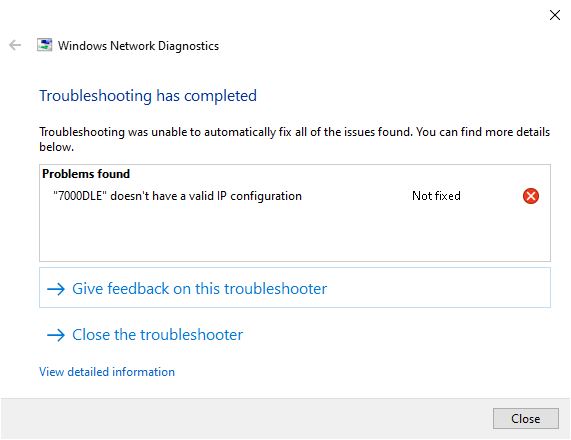Open View detailed information link
This screenshot has height=440, width=571.
[x=107, y=372]
